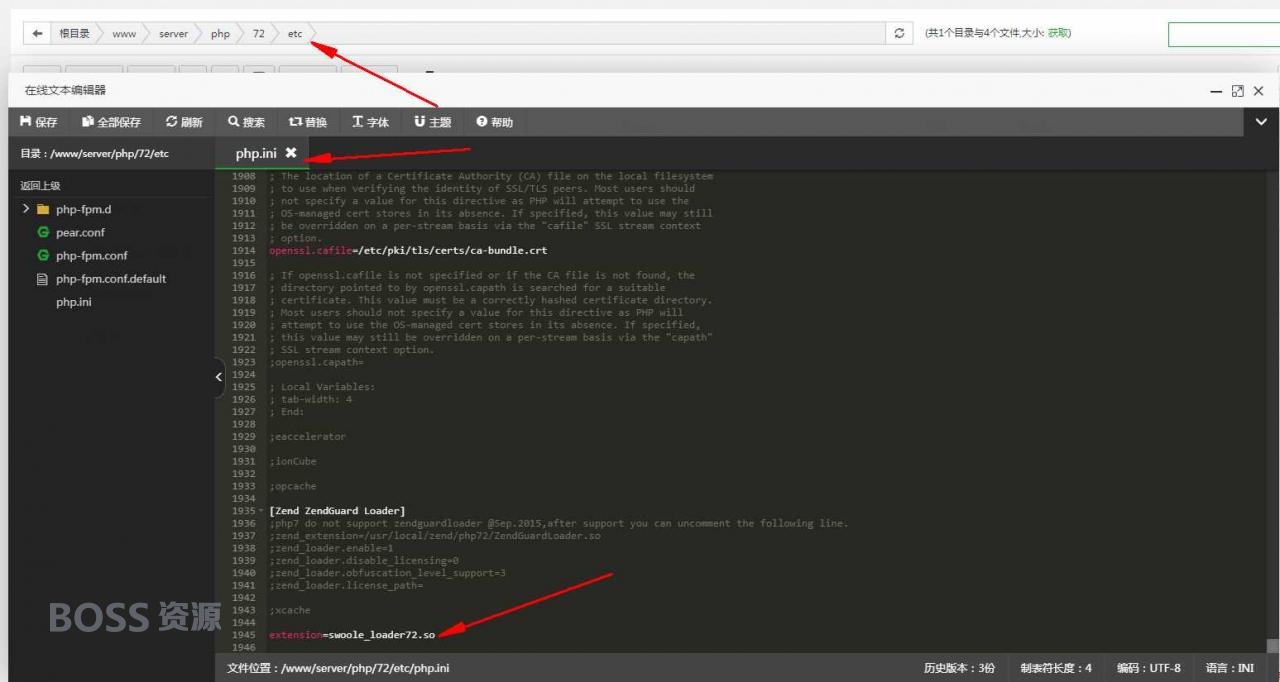Open the 编码: UTF-8 encoding selector
The image size is (1280, 682).
[1148, 668]
